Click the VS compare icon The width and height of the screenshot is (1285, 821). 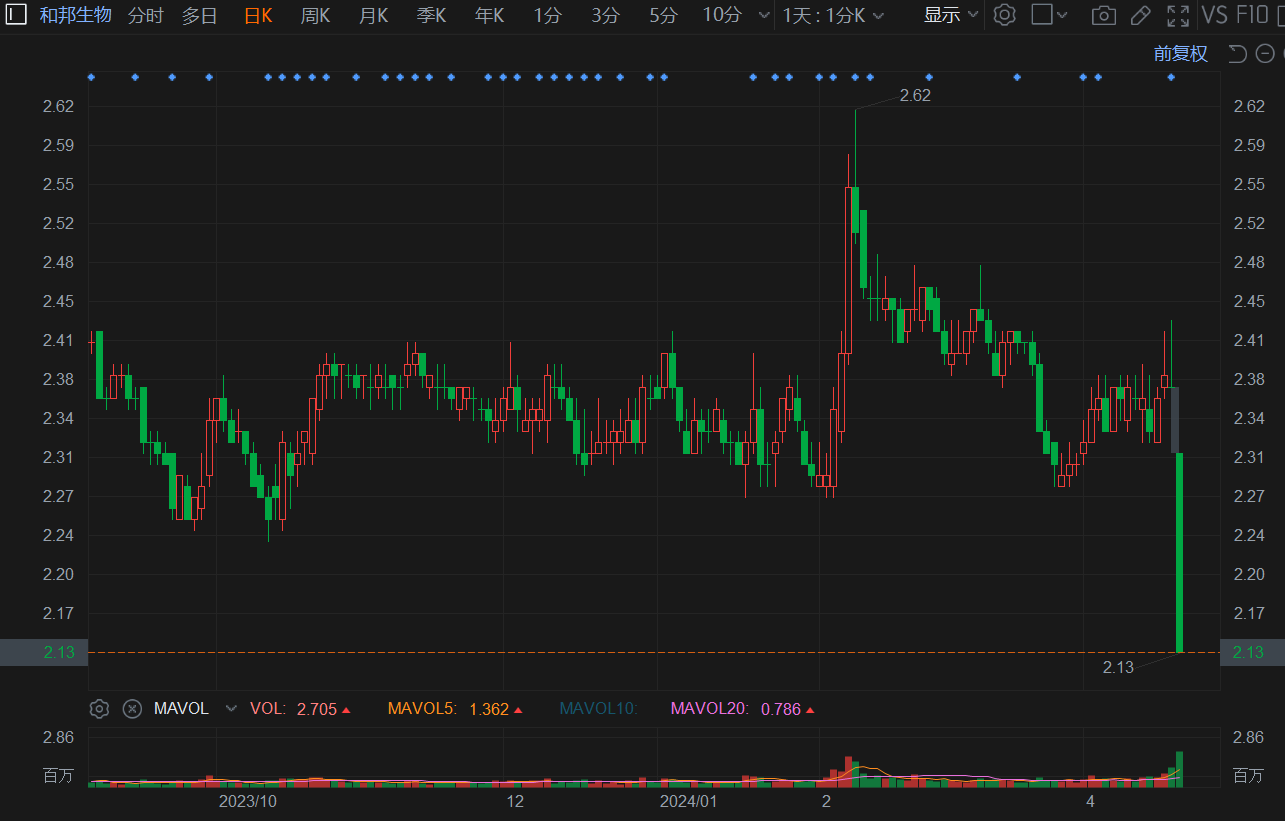1214,15
